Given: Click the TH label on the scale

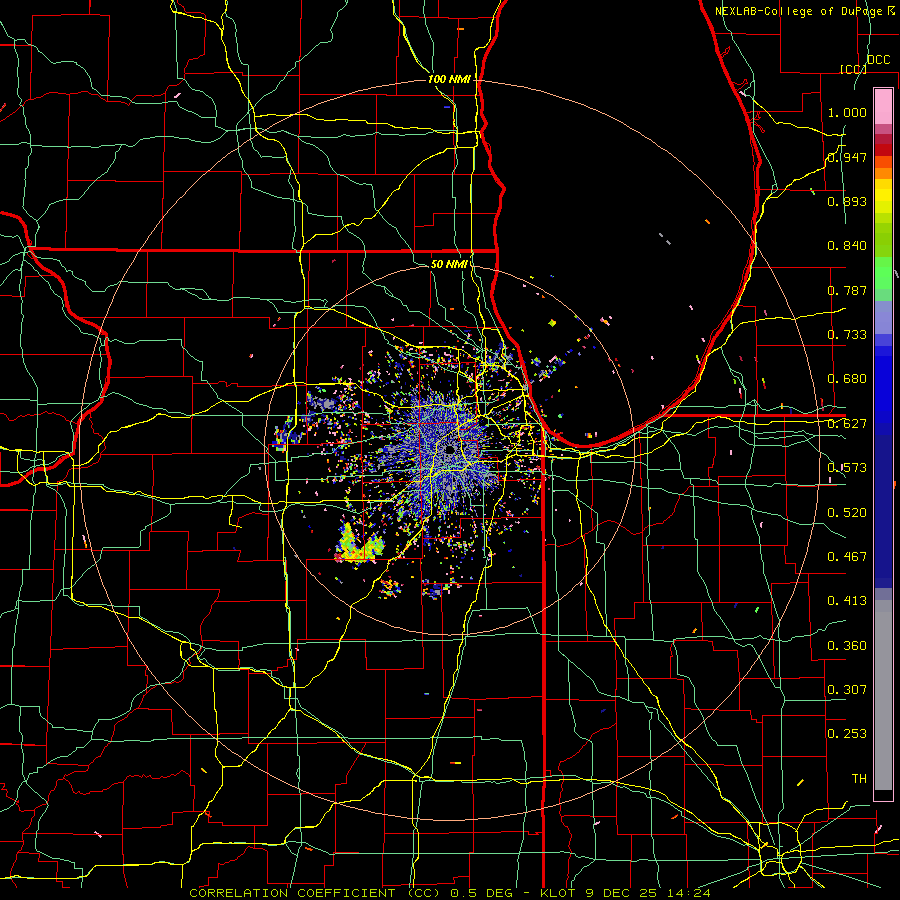Looking at the screenshot, I should (x=859, y=779).
